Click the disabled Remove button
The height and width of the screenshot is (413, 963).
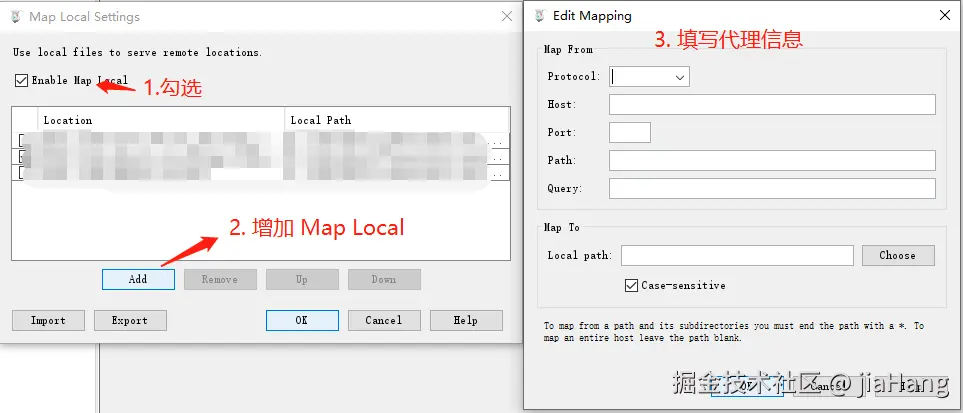tap(220, 279)
